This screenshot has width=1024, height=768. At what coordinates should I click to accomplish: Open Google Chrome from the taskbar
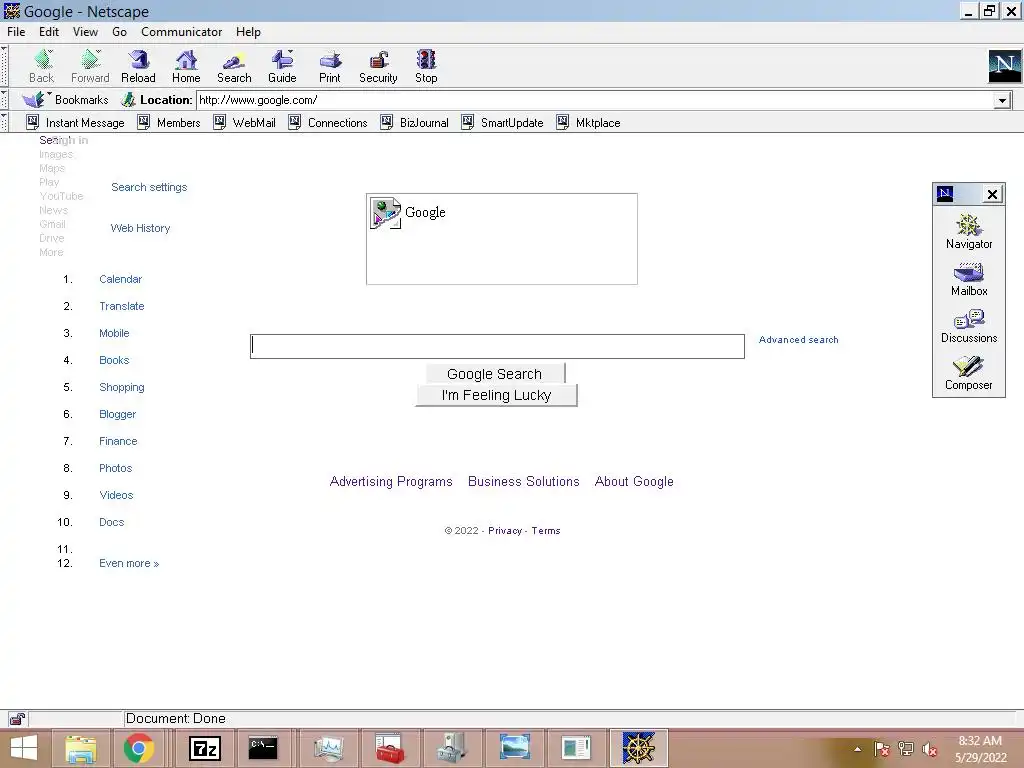pos(138,748)
